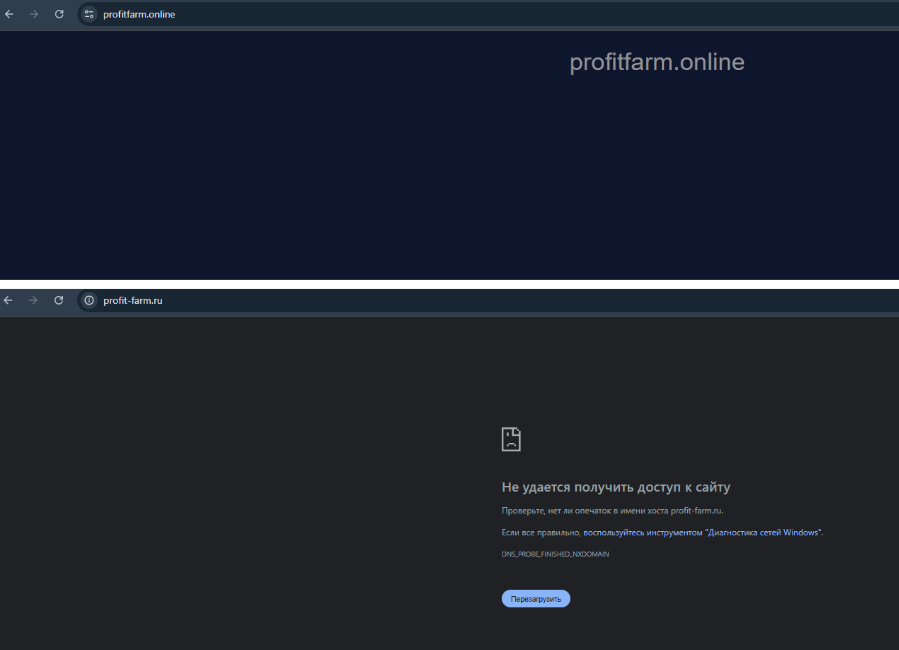Click the DNS_PROBE_FINISHED_NXDOMAIN error code
This screenshot has width=899, height=650.
pos(555,554)
